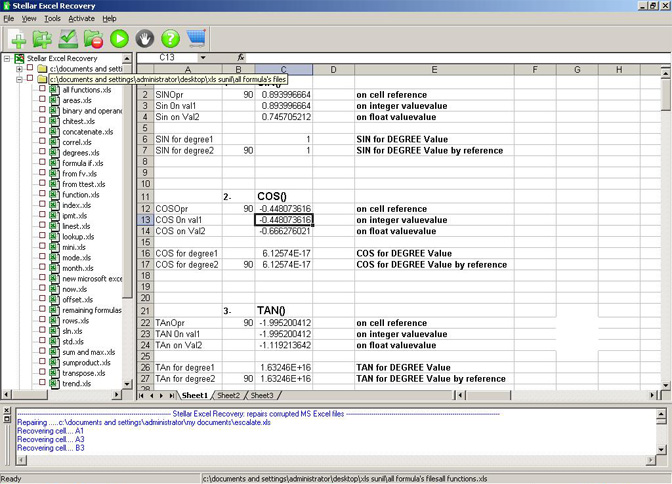
Task: Click log line 'Recovering cell.... A3'
Action: pos(51,439)
